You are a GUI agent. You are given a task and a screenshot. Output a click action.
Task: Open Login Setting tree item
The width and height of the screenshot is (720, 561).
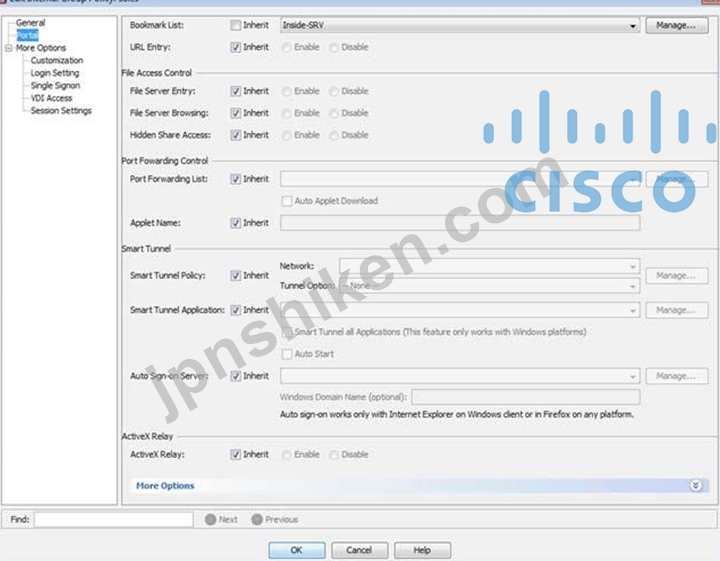click(x=55, y=73)
